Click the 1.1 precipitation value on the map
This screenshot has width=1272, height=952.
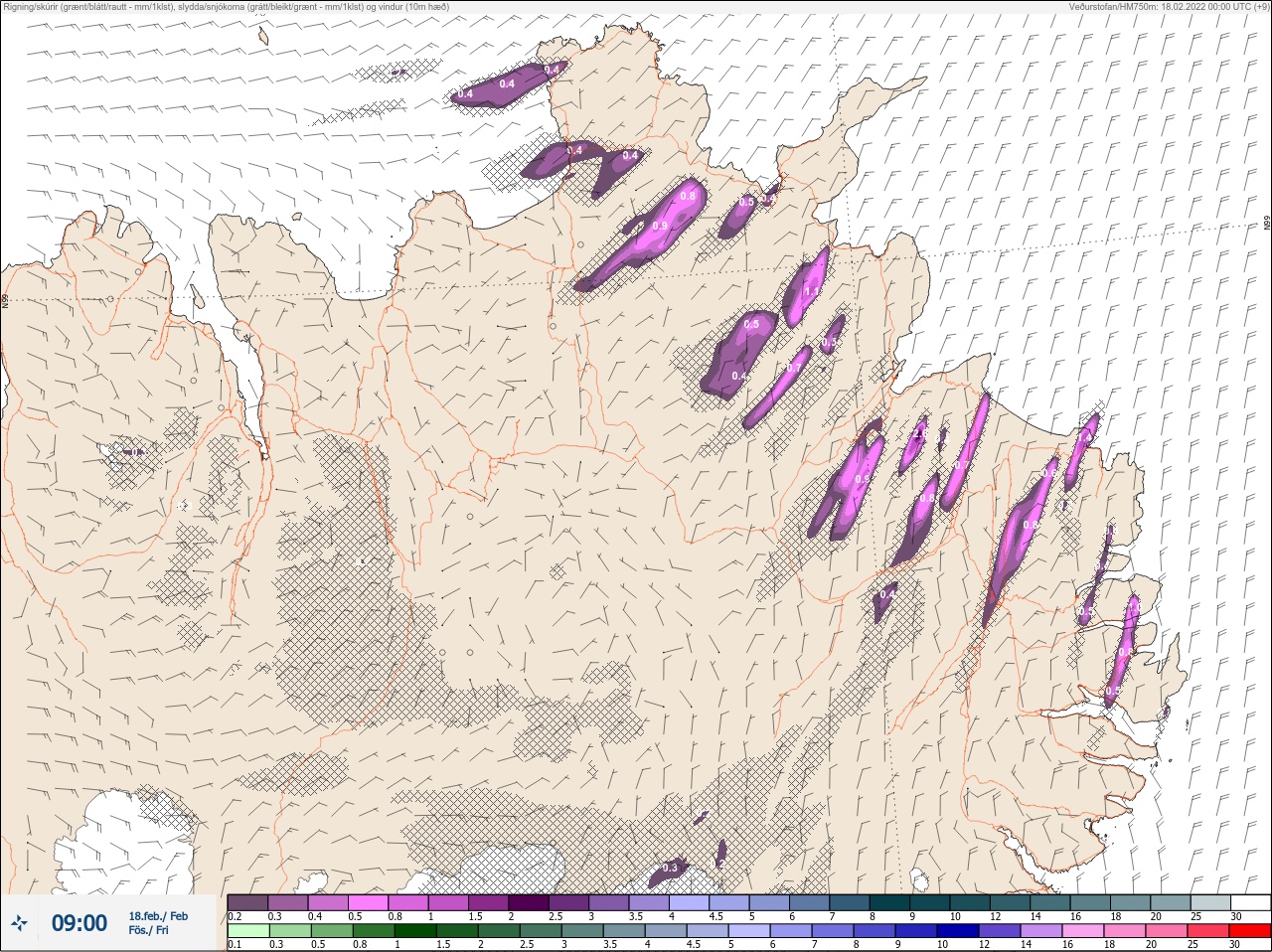[x=812, y=291]
